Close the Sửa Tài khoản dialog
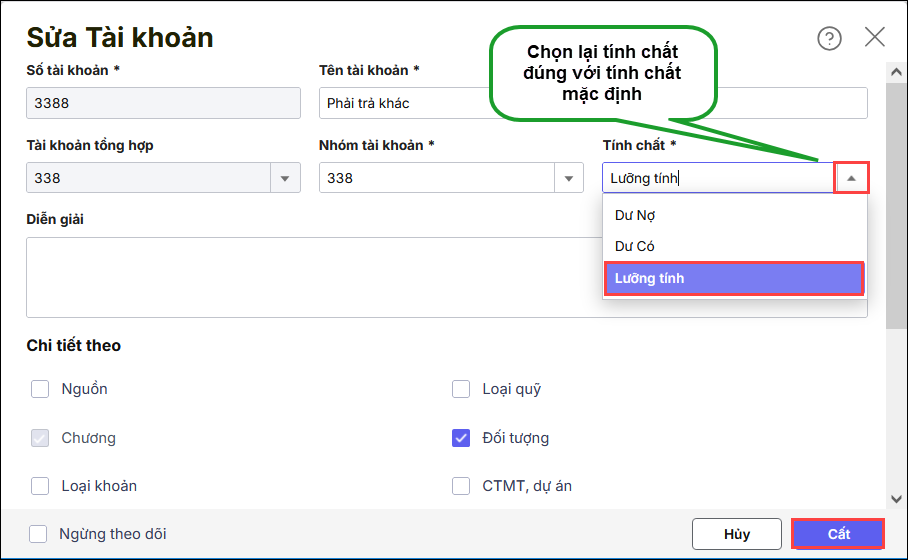 [x=875, y=38]
